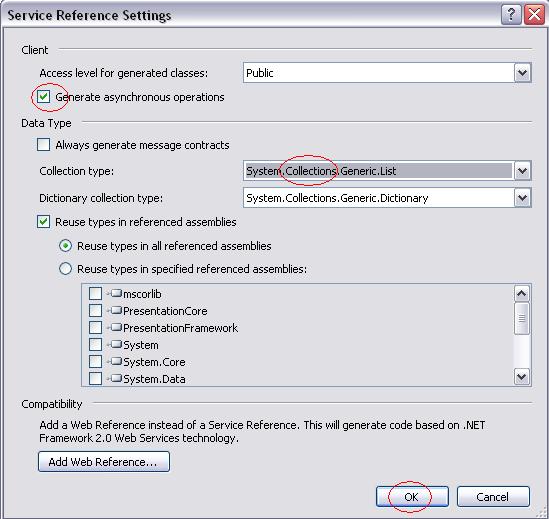Uncheck Generate asynchronous operations

43,96
